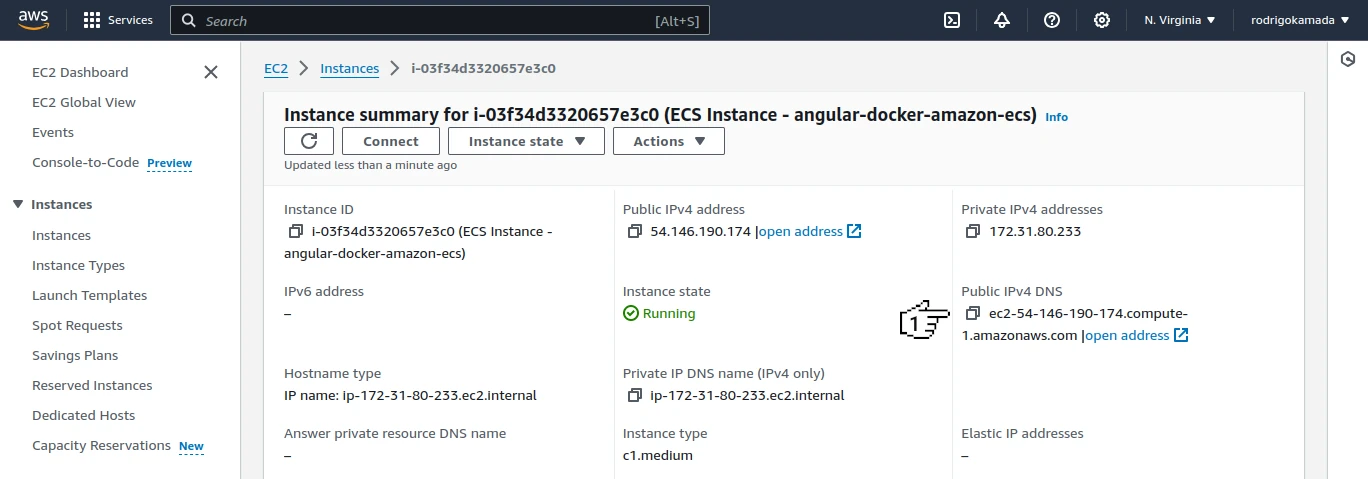Click the refresh instance button
Screen dimensions: 1368x479
coord(309,141)
